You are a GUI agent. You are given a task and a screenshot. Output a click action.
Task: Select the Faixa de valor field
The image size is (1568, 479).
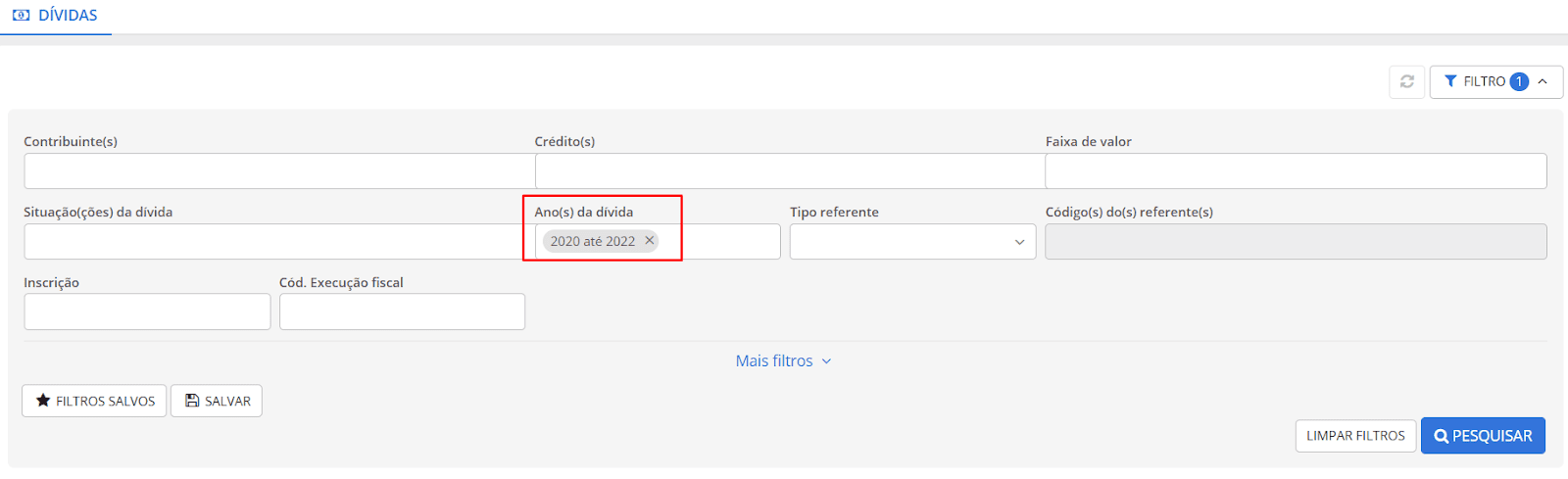coord(1296,171)
